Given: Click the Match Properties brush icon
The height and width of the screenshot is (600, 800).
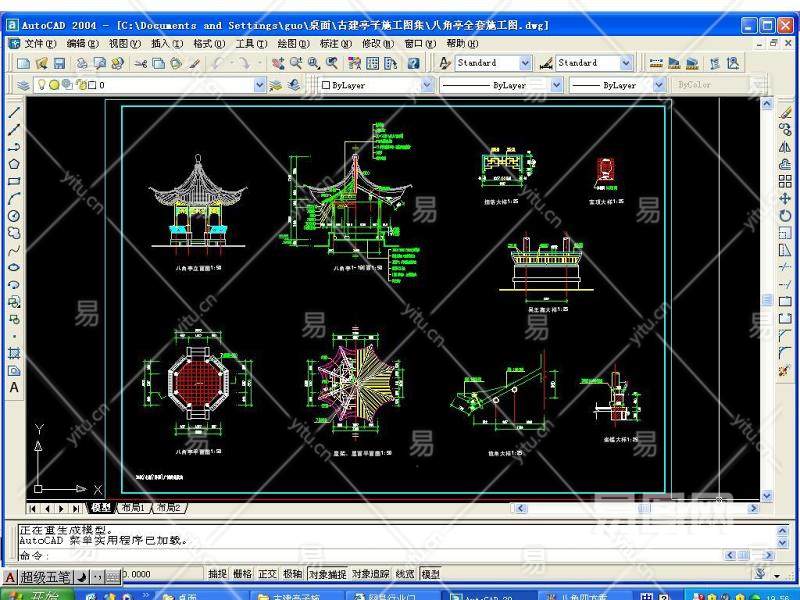Looking at the screenshot, I should click(x=194, y=63).
